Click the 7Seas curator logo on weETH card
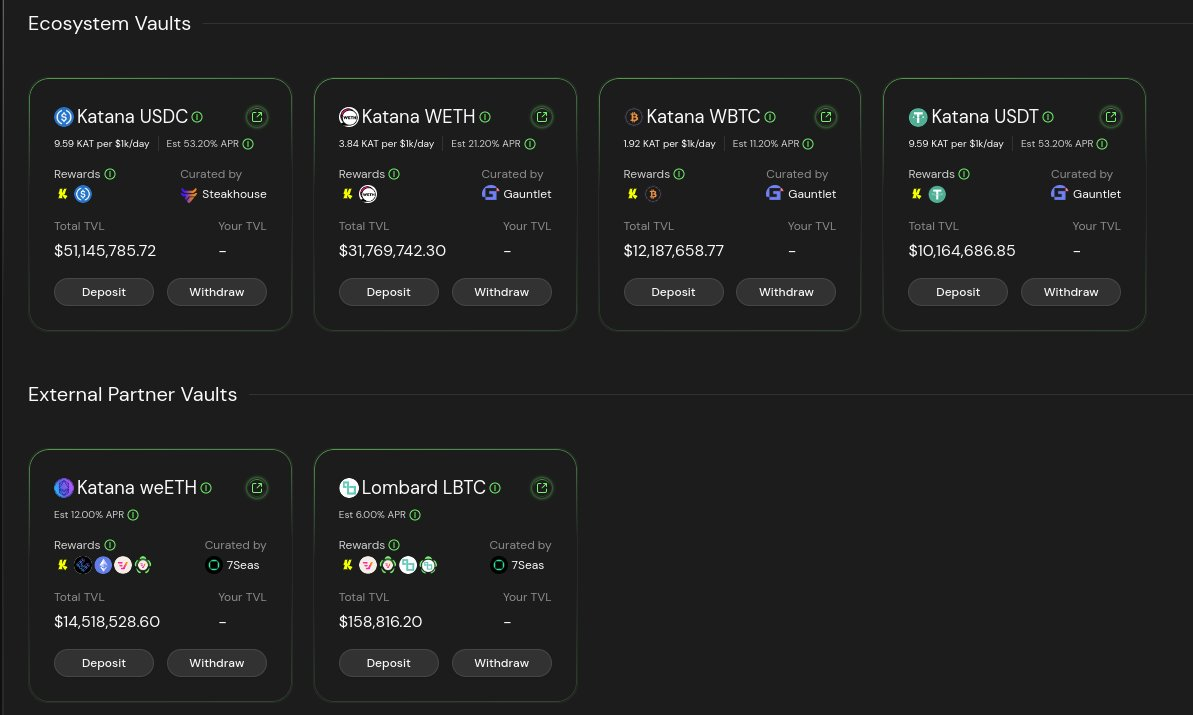1193x715 pixels. click(x=213, y=565)
